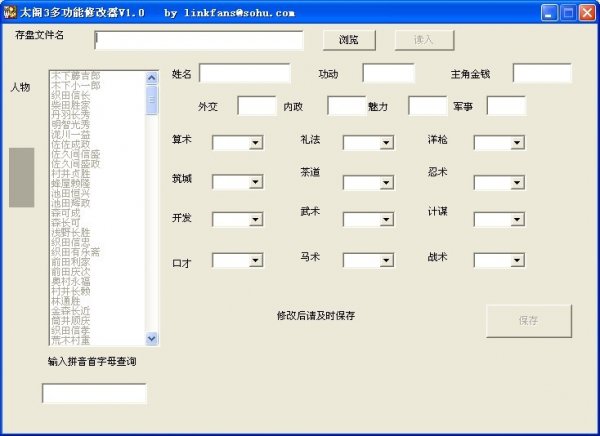Screen dimensions: 600x436
Task: Click the character list scroll up arrow
Action: [152, 77]
